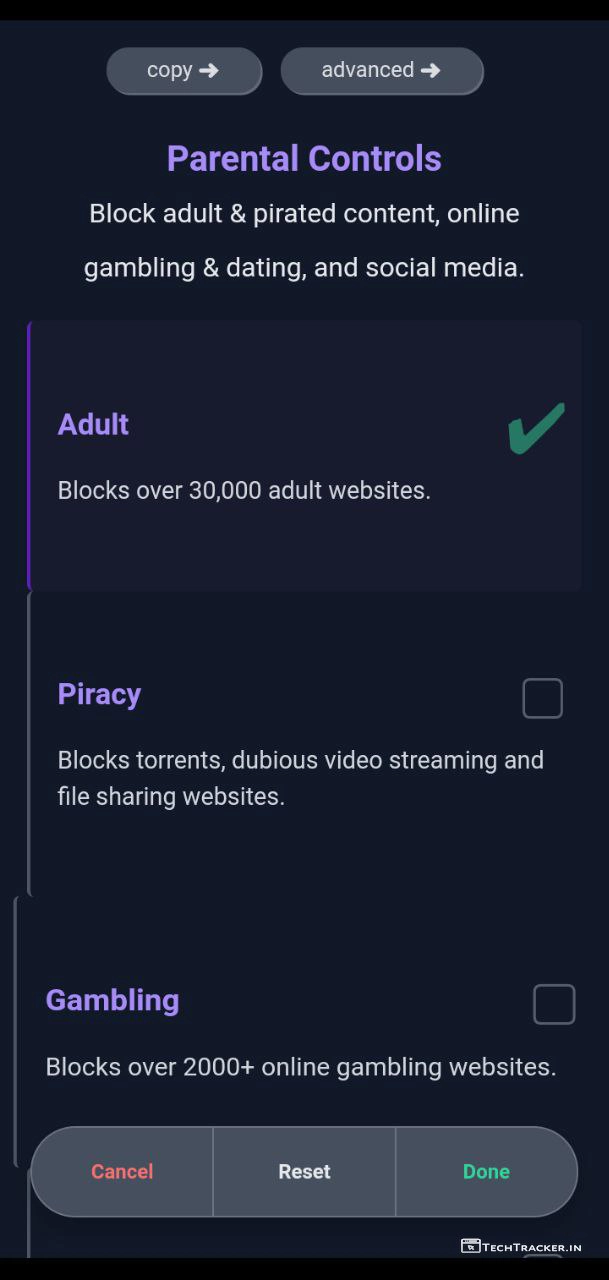
Task: Click the "Blocks over 30,000 adult websites" text
Action: [244, 491]
